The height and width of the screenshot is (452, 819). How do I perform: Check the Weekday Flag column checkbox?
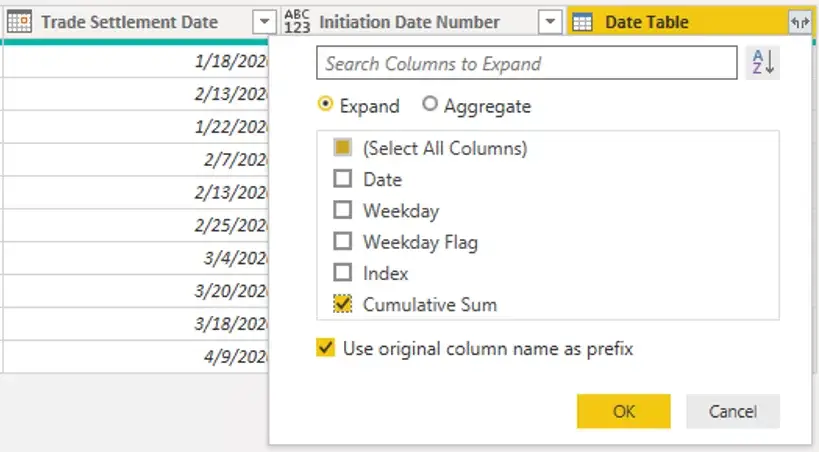click(343, 241)
